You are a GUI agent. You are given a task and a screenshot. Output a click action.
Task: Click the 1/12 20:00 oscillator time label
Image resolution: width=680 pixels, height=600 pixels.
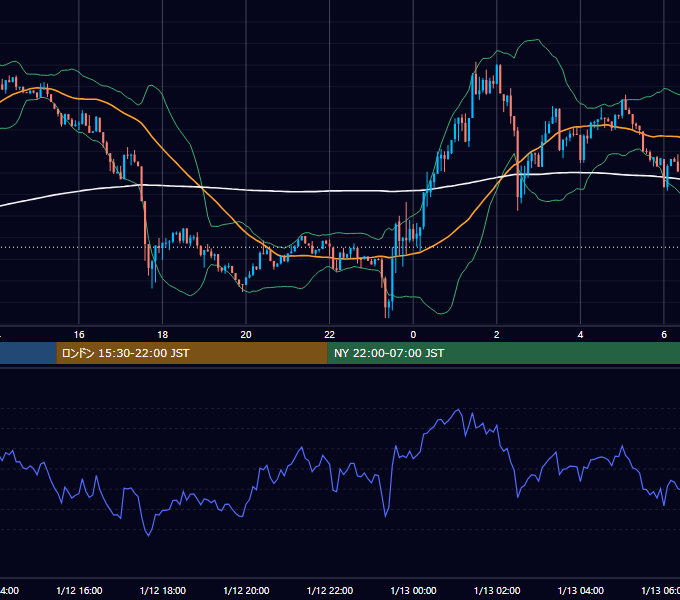coord(246,590)
